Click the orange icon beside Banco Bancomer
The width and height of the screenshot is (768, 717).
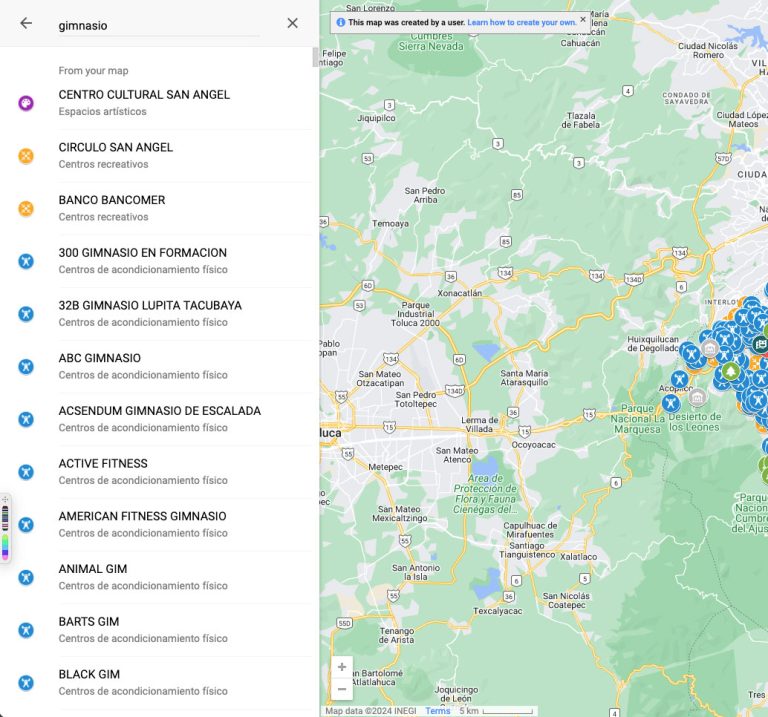click(x=26, y=209)
